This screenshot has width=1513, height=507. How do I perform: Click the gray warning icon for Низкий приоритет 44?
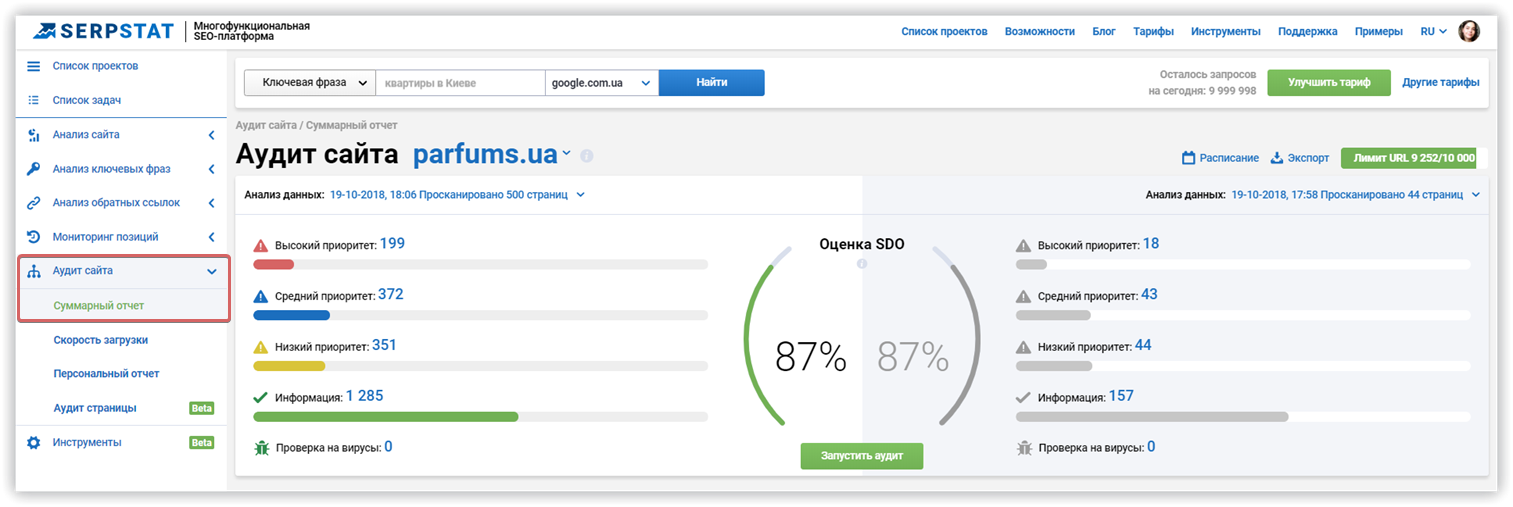click(1023, 347)
